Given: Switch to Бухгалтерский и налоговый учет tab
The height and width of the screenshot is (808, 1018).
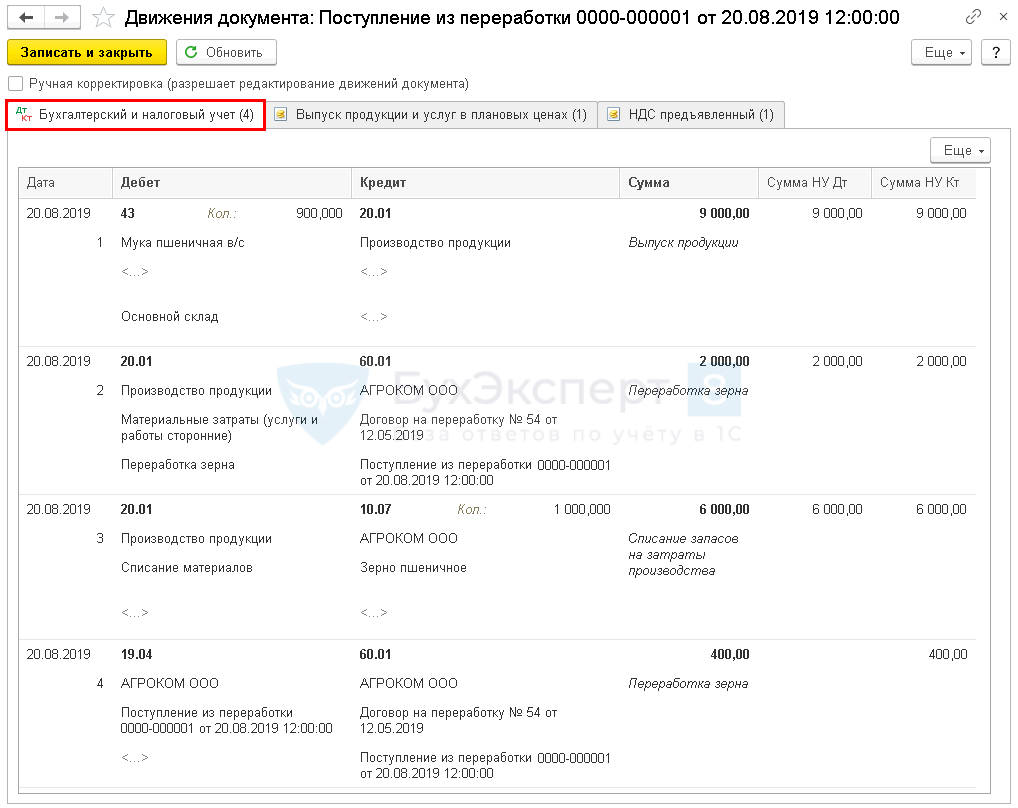Looking at the screenshot, I should pos(135,115).
